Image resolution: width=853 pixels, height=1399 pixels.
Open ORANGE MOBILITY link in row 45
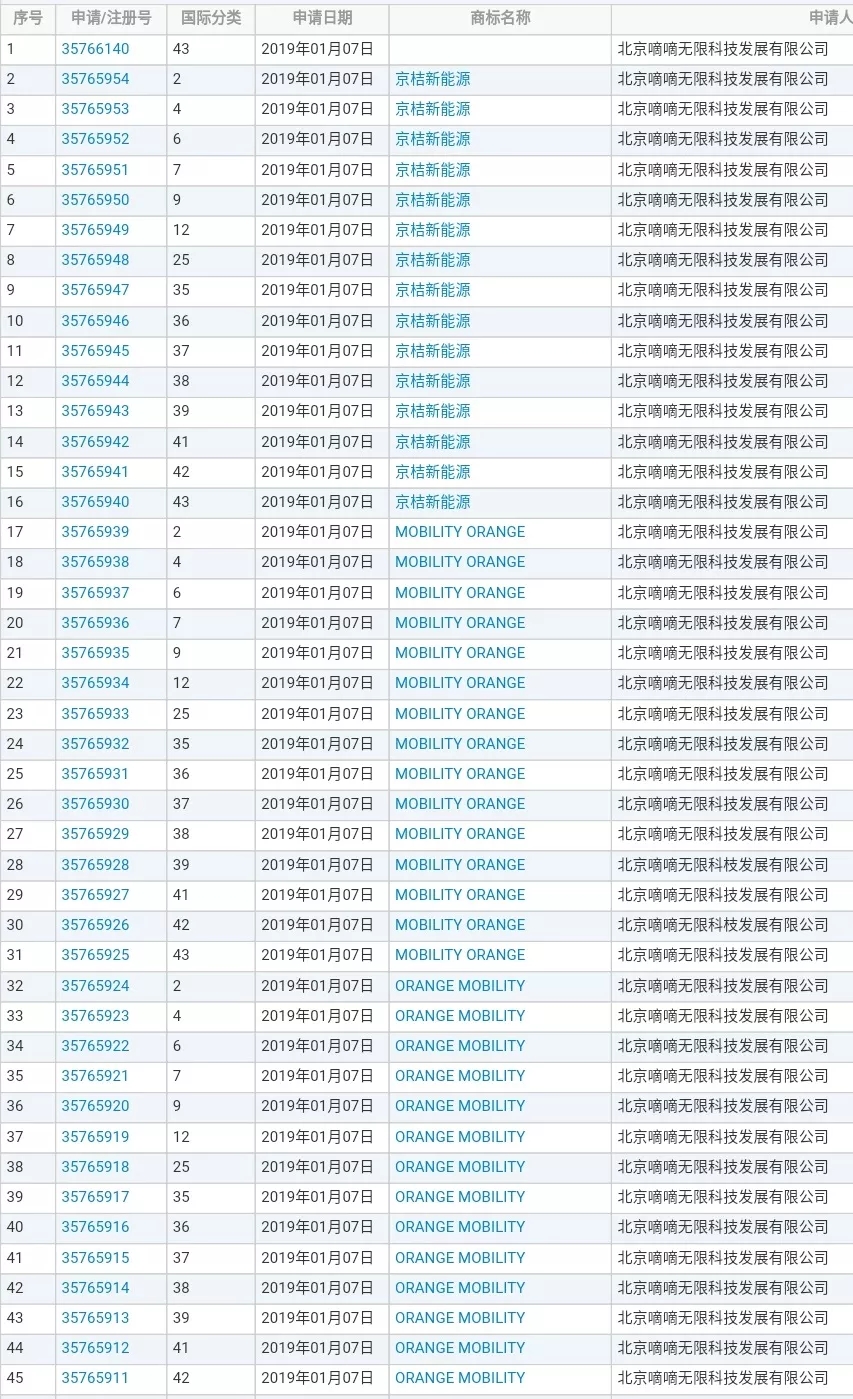click(459, 1378)
